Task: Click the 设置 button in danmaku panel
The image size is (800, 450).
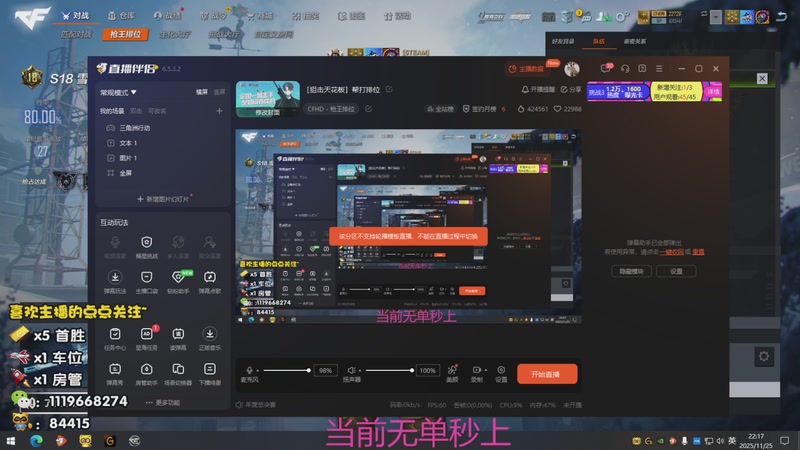Action: pyautogui.click(x=676, y=271)
